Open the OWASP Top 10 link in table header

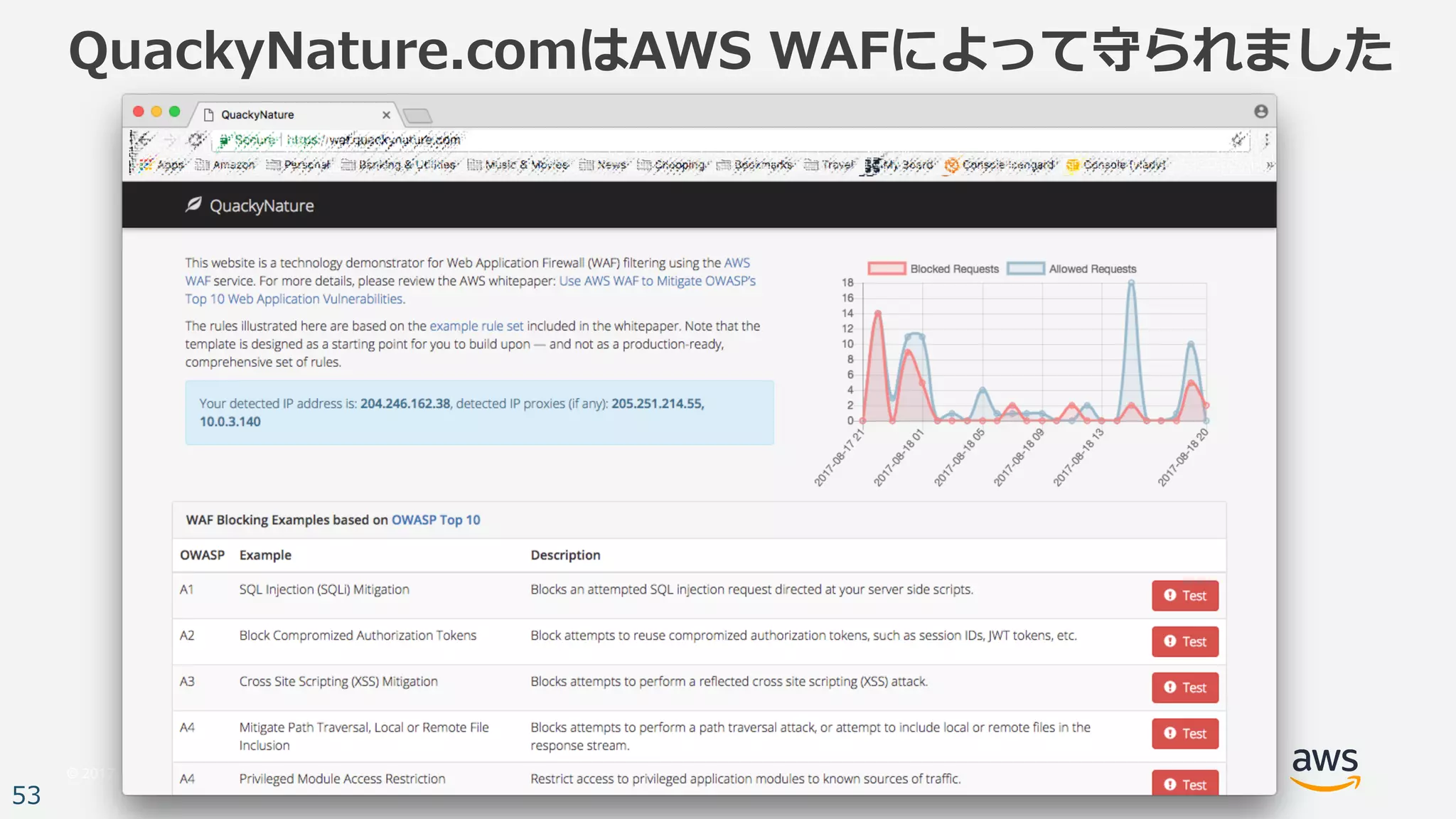tap(436, 520)
